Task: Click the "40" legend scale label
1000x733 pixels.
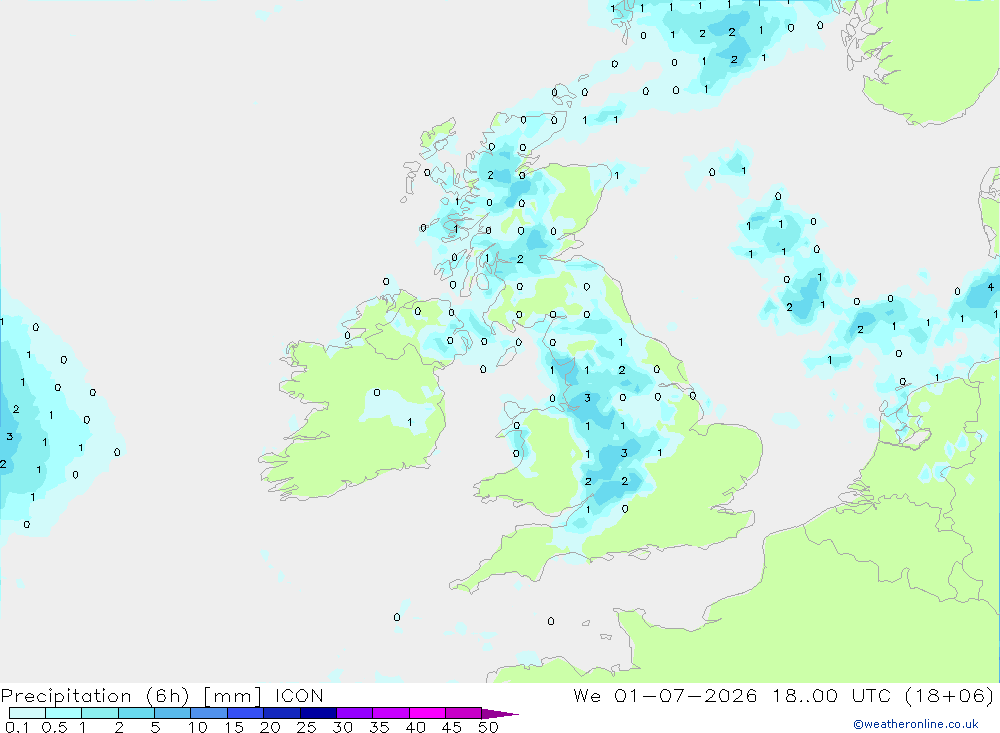Action: coord(415,727)
